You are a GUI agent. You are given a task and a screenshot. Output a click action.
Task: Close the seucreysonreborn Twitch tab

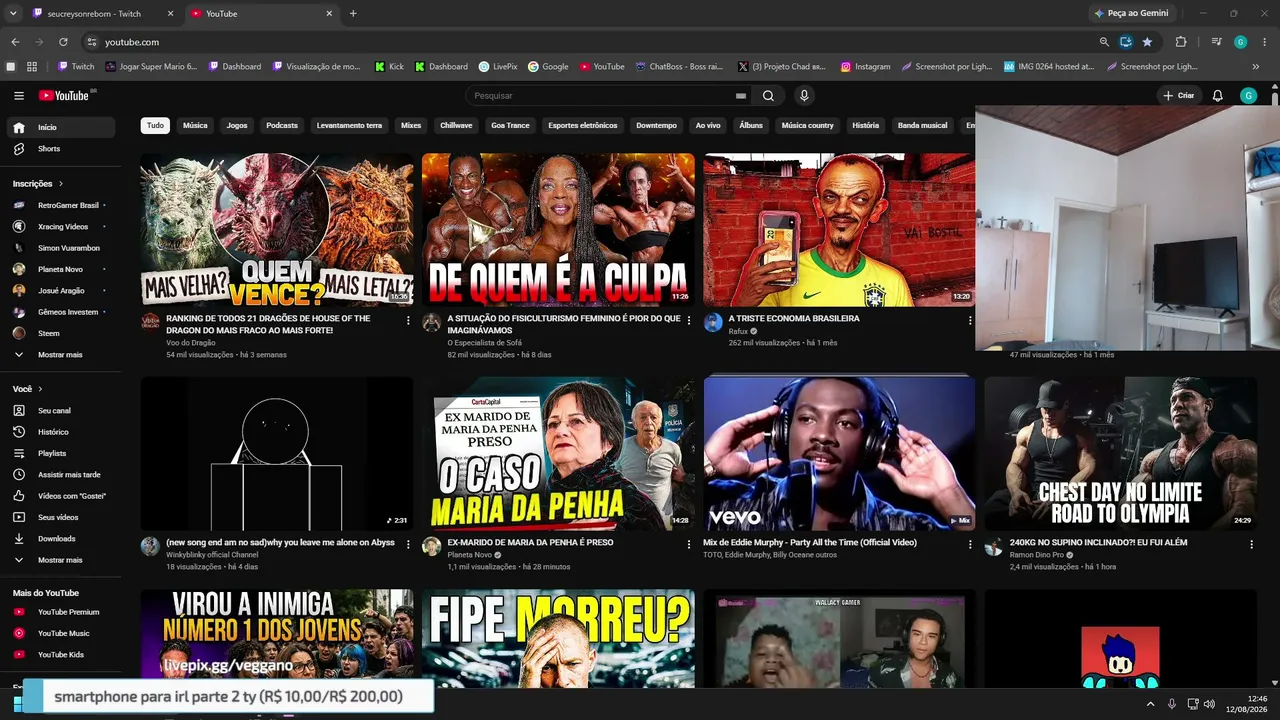(x=170, y=14)
